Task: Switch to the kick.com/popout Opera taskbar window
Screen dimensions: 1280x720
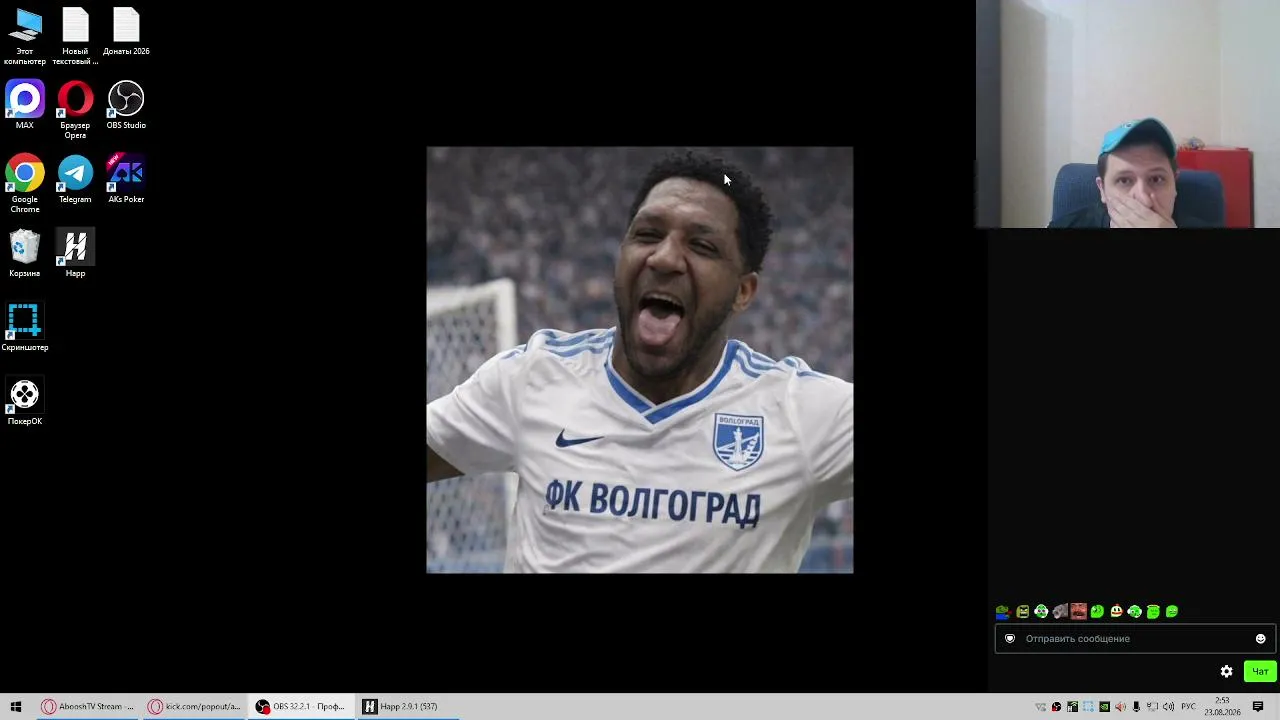Action: (x=194, y=706)
